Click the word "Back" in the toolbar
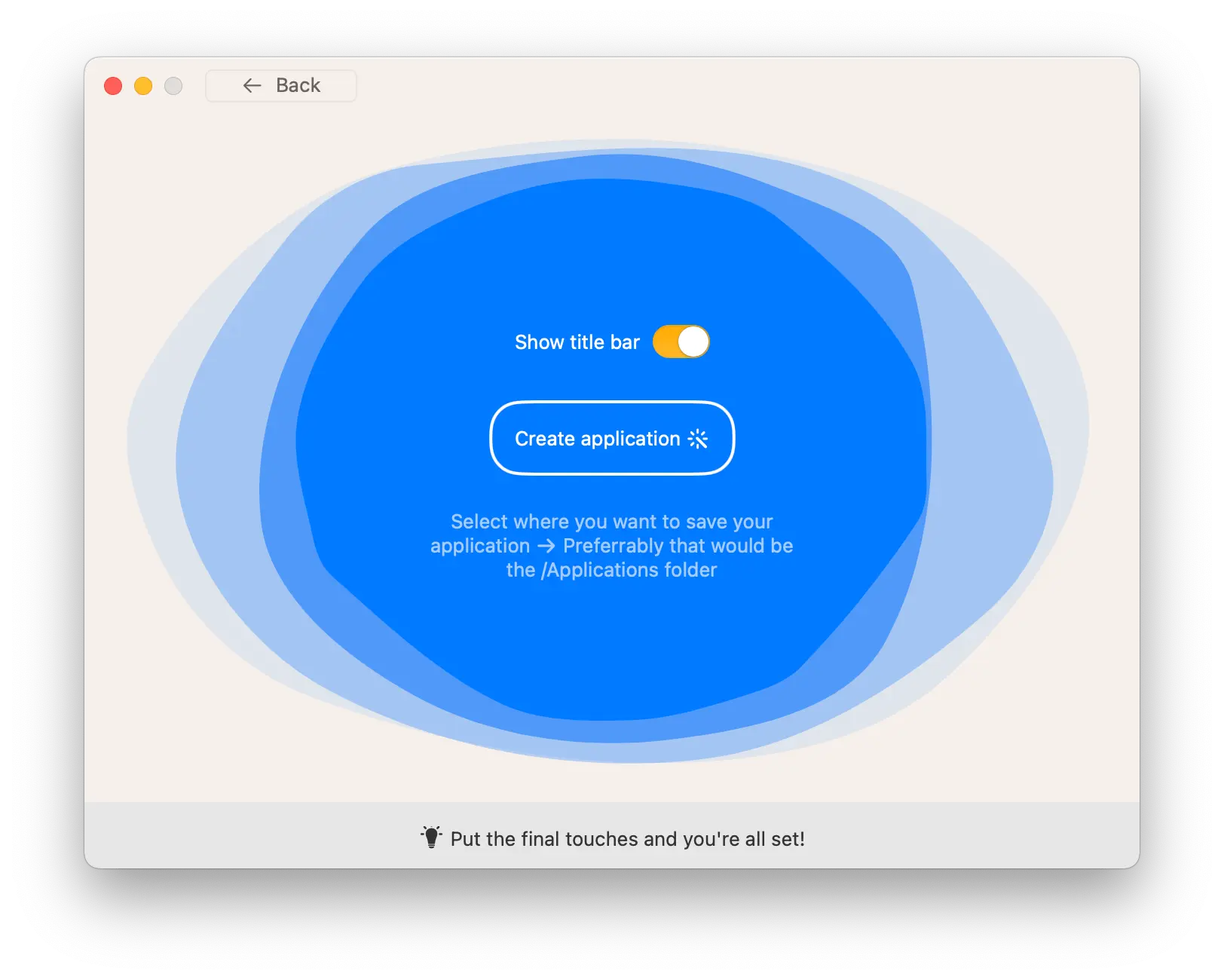Viewport: 1224px width, 980px height. point(298,86)
